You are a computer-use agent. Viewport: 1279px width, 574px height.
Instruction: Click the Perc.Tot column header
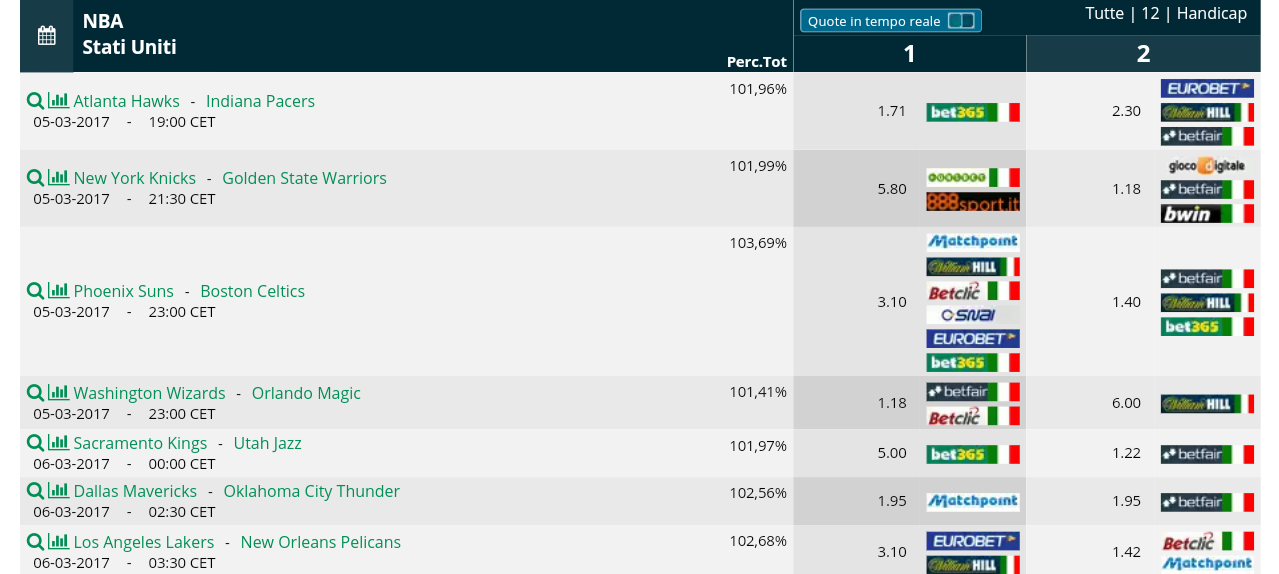coord(757,62)
